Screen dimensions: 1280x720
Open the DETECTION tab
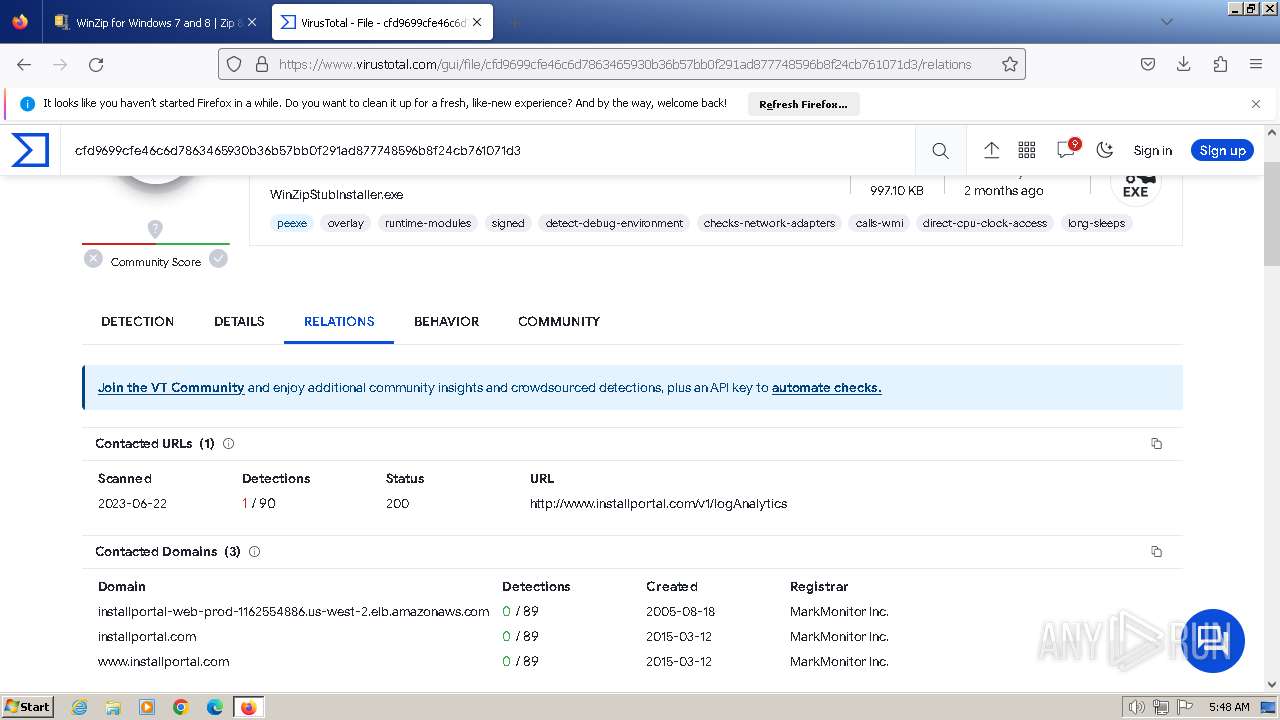(x=138, y=321)
